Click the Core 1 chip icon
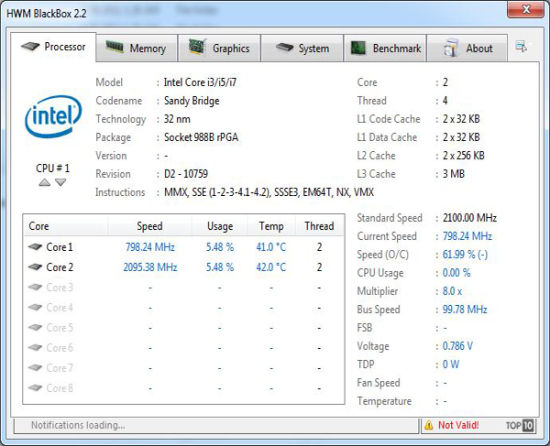The height and width of the screenshot is (446, 550). click(x=35, y=247)
